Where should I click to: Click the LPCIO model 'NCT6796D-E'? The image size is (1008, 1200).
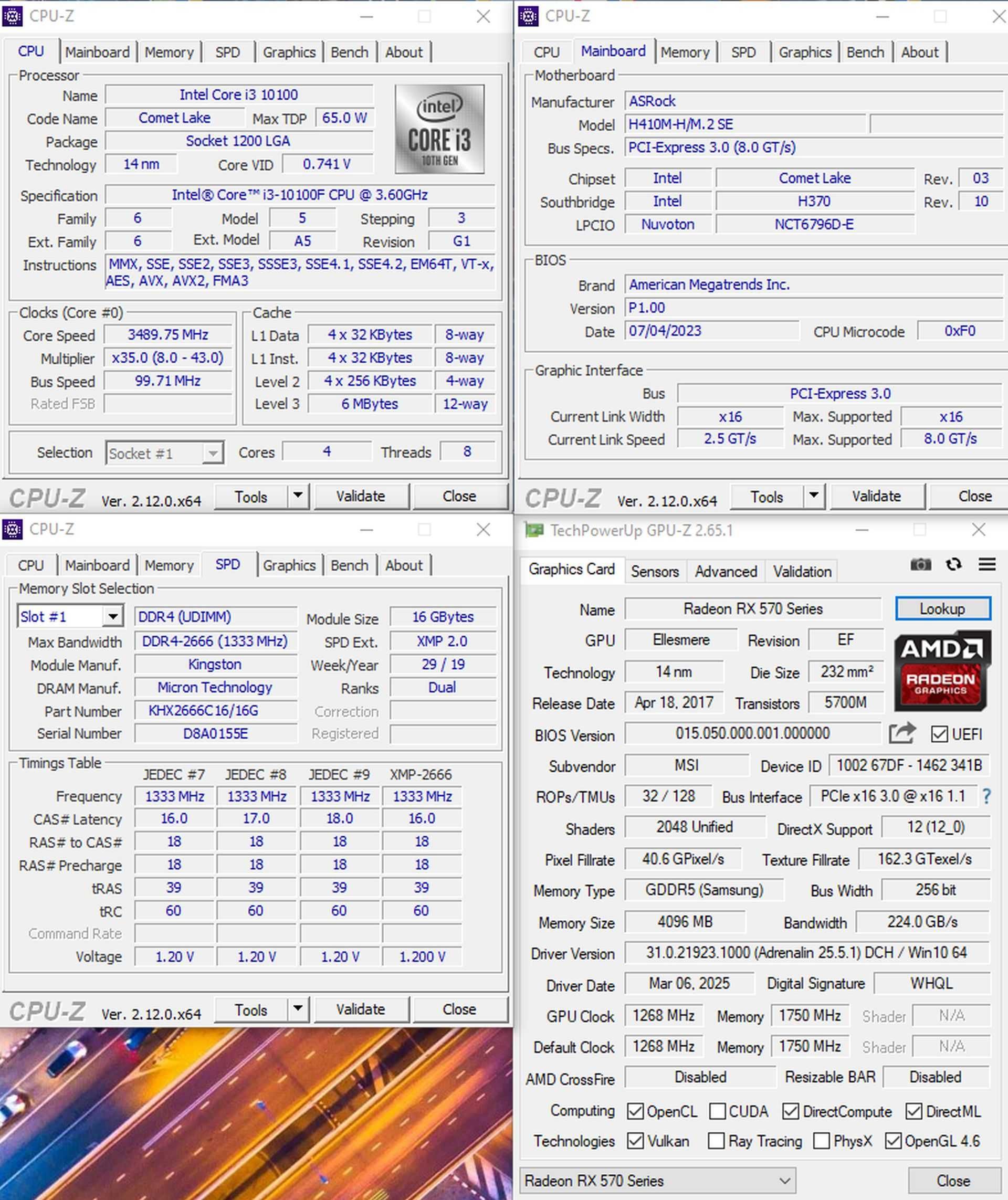click(x=815, y=224)
